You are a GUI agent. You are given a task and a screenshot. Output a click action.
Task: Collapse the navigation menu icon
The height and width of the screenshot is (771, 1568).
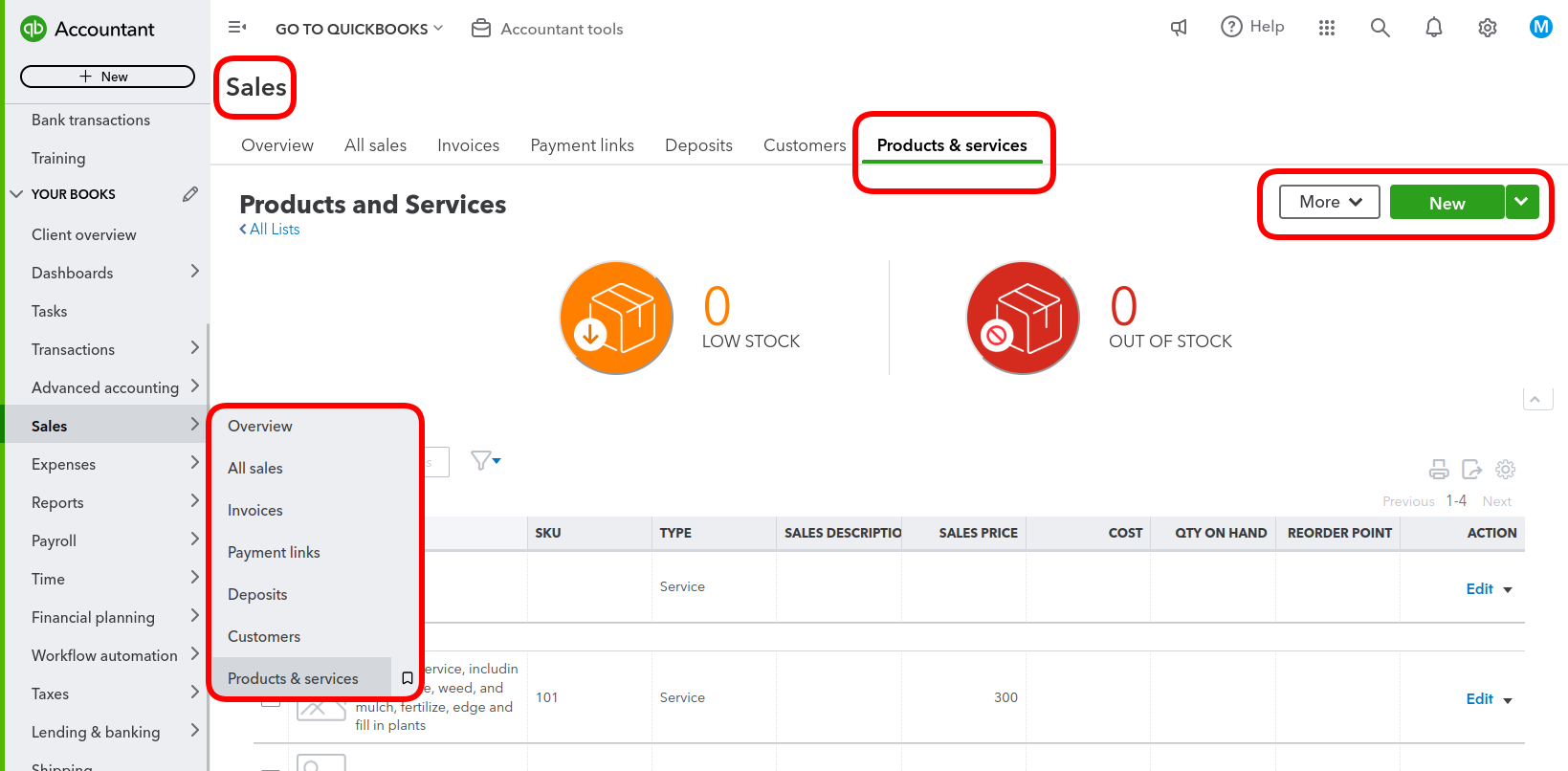point(237,28)
